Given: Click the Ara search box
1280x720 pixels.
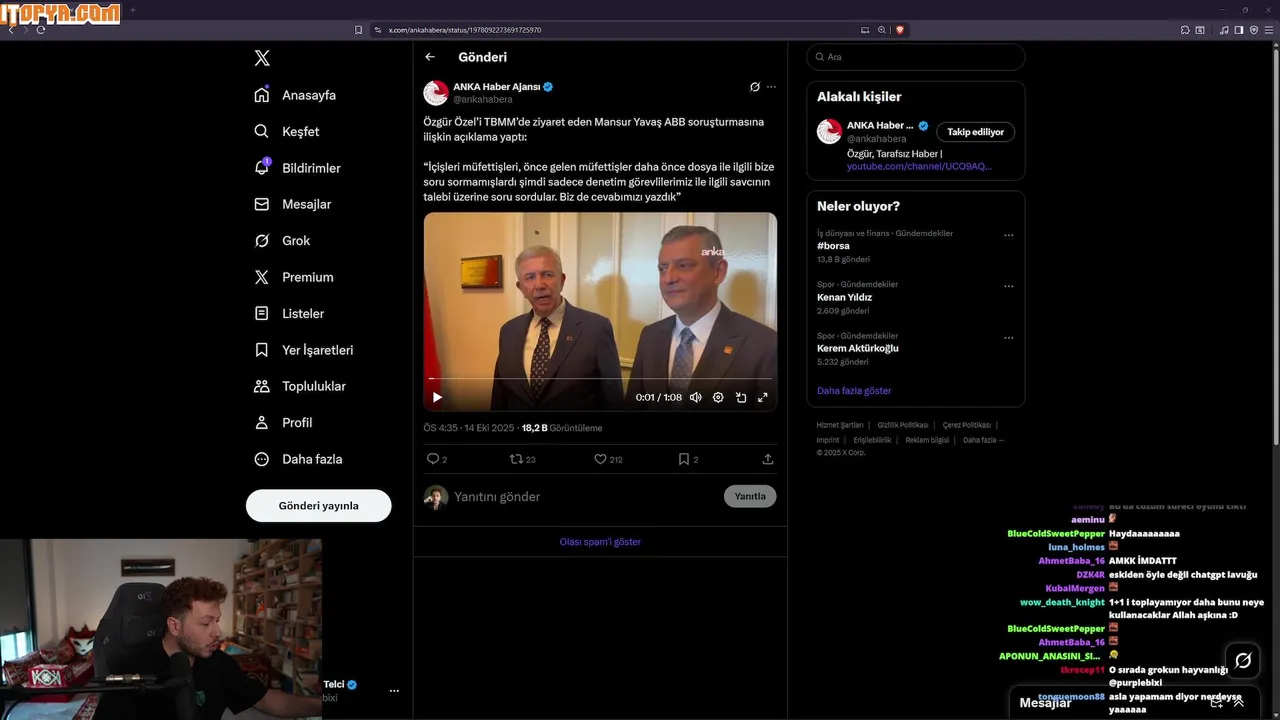Looking at the screenshot, I should point(916,57).
